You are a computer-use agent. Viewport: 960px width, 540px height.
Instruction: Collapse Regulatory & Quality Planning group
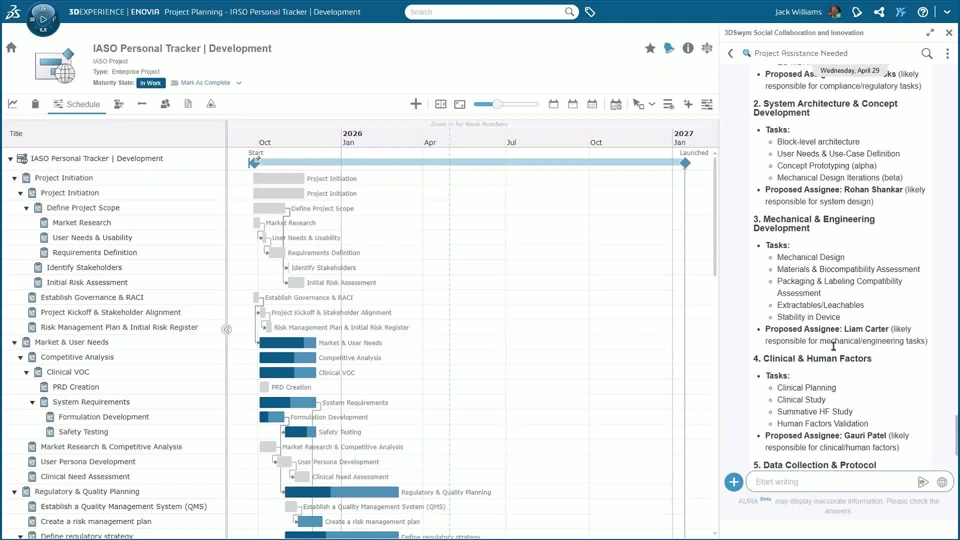[x=15, y=492]
